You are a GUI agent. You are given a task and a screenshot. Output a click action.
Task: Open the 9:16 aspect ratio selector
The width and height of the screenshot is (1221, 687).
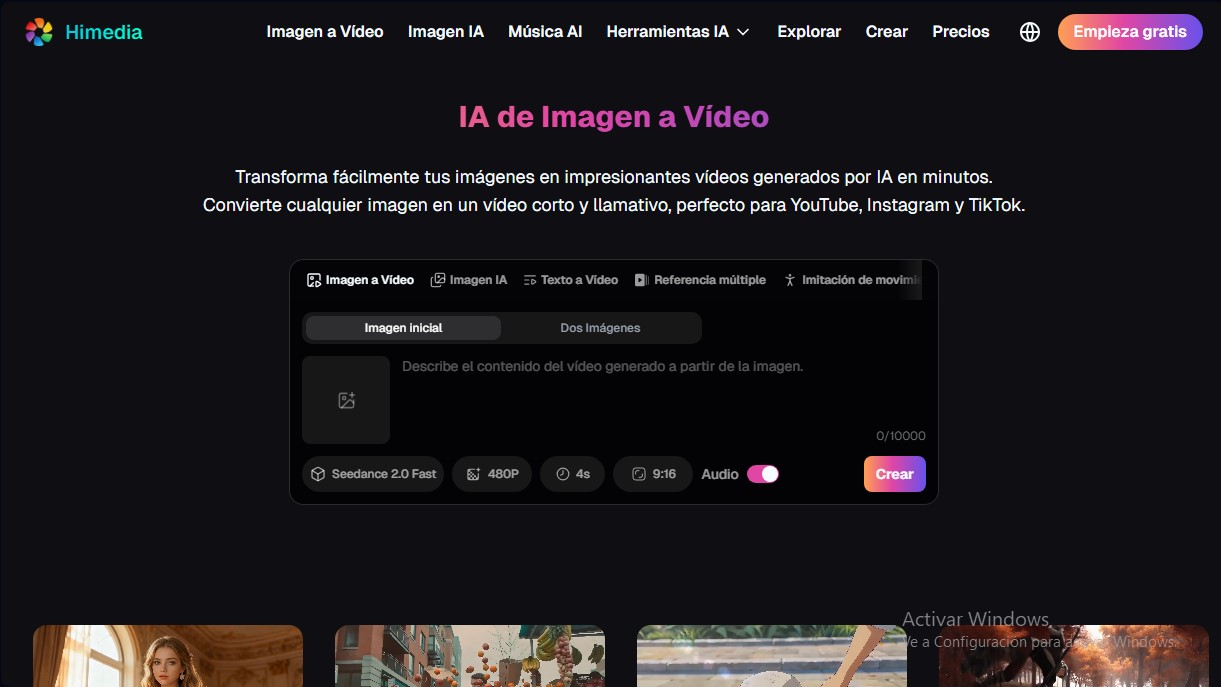(653, 474)
